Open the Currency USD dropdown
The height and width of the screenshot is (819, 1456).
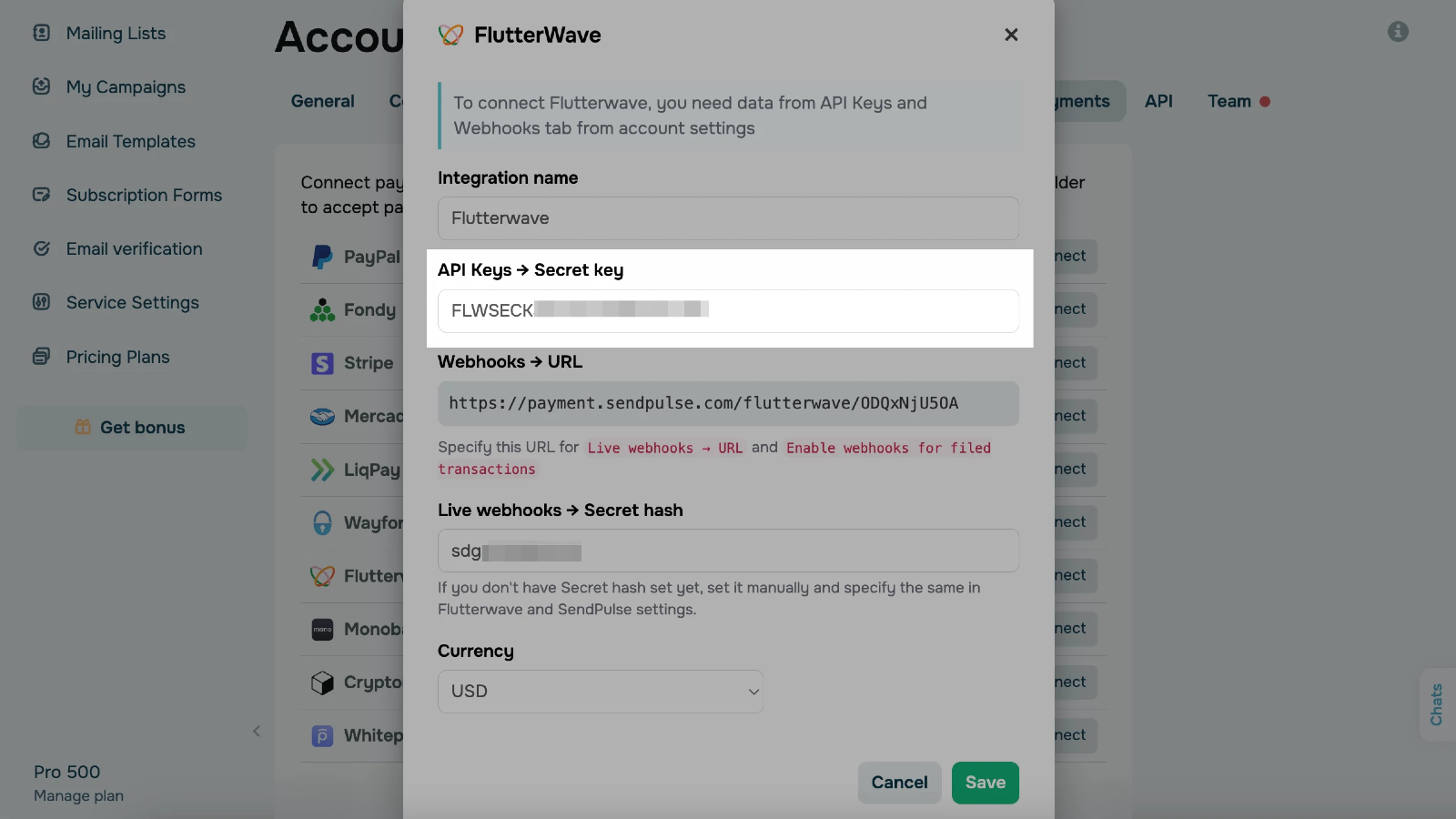(x=601, y=692)
